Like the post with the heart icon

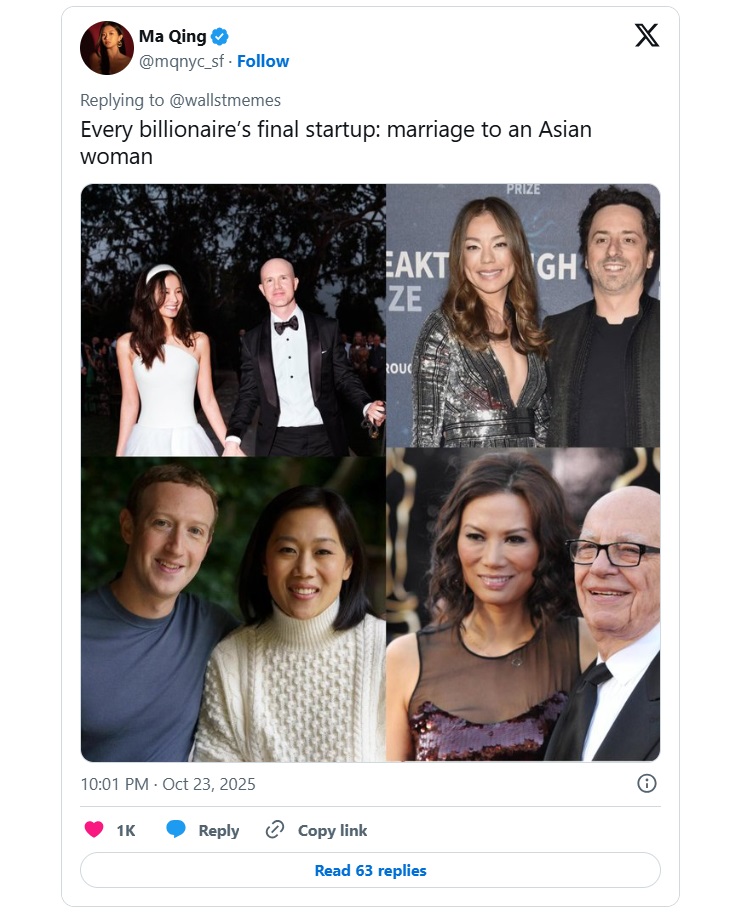pos(94,830)
